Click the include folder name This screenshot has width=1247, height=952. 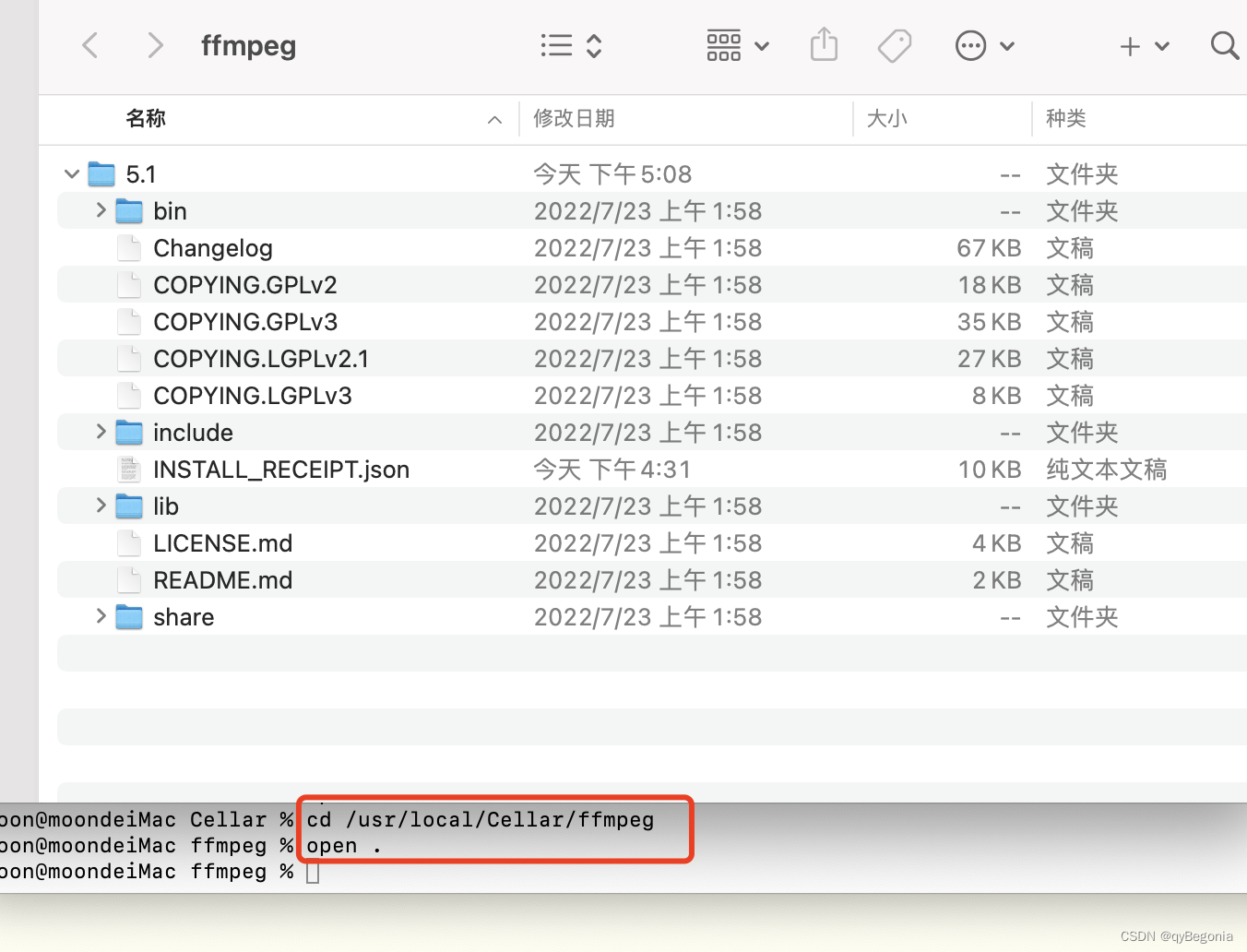pyautogui.click(x=193, y=433)
